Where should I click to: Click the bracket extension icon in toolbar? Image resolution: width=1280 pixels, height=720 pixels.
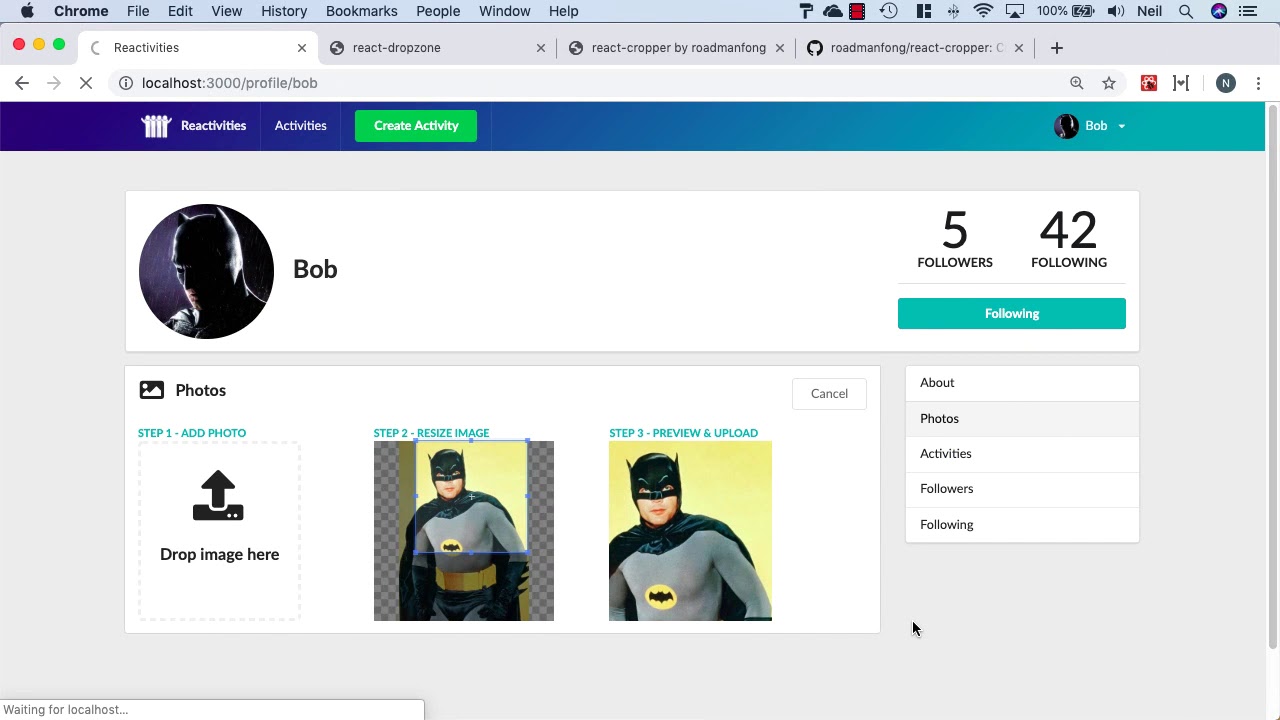(x=1181, y=83)
